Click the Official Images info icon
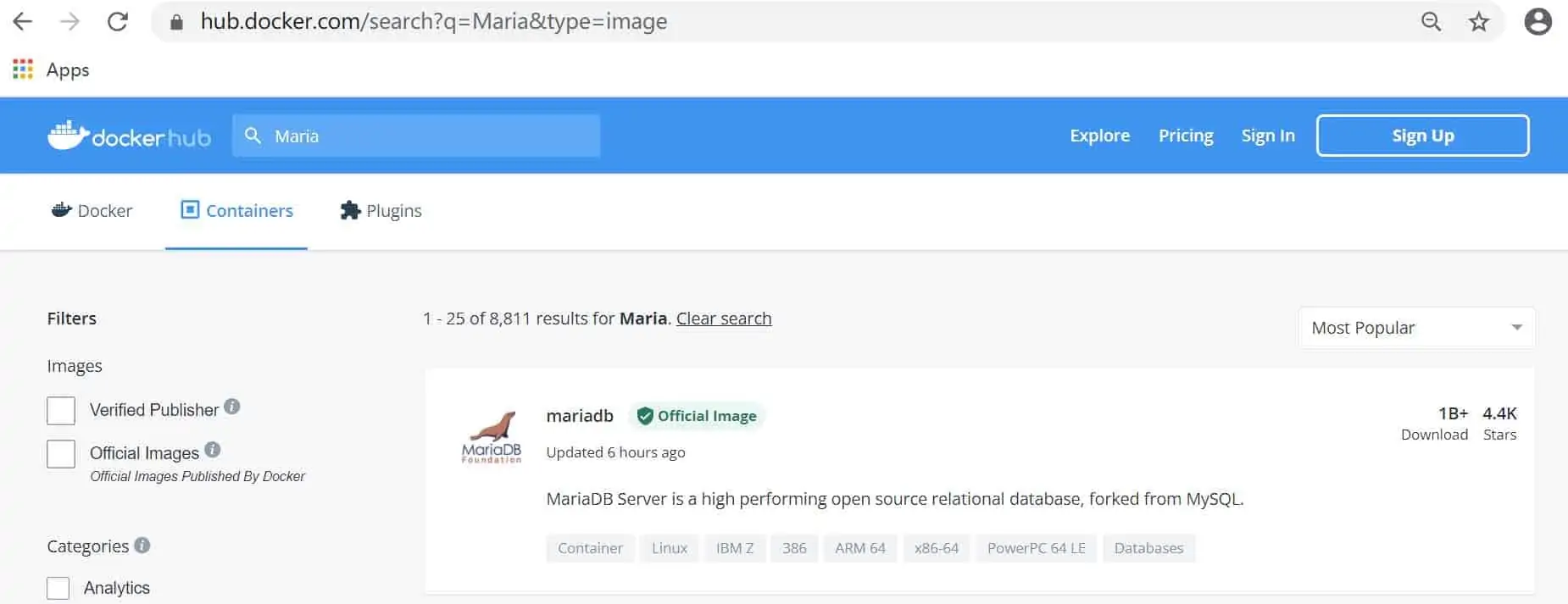The height and width of the screenshot is (604, 1568). [x=213, y=450]
